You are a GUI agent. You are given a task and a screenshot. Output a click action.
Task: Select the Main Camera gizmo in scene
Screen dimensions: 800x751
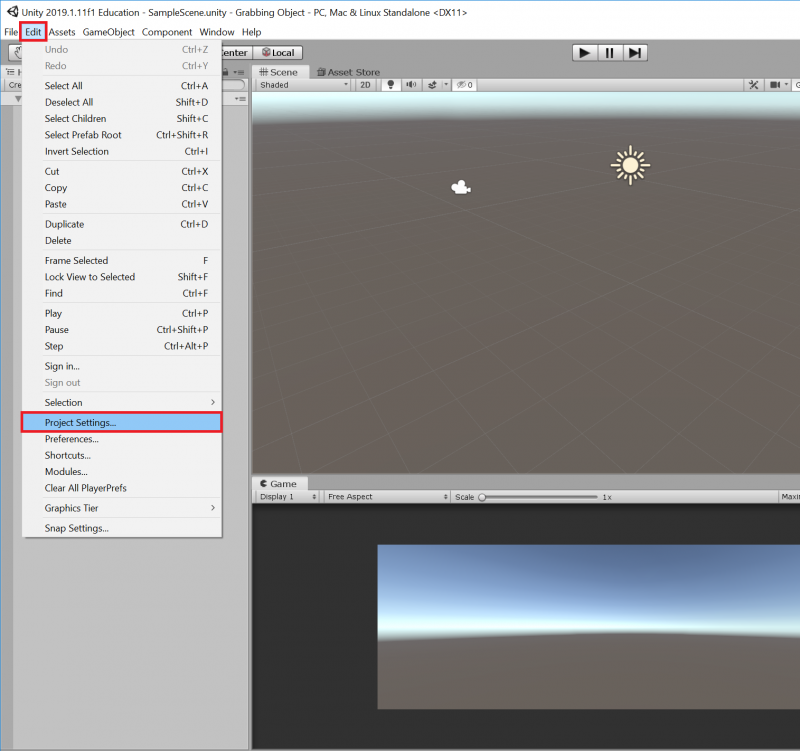(461, 187)
